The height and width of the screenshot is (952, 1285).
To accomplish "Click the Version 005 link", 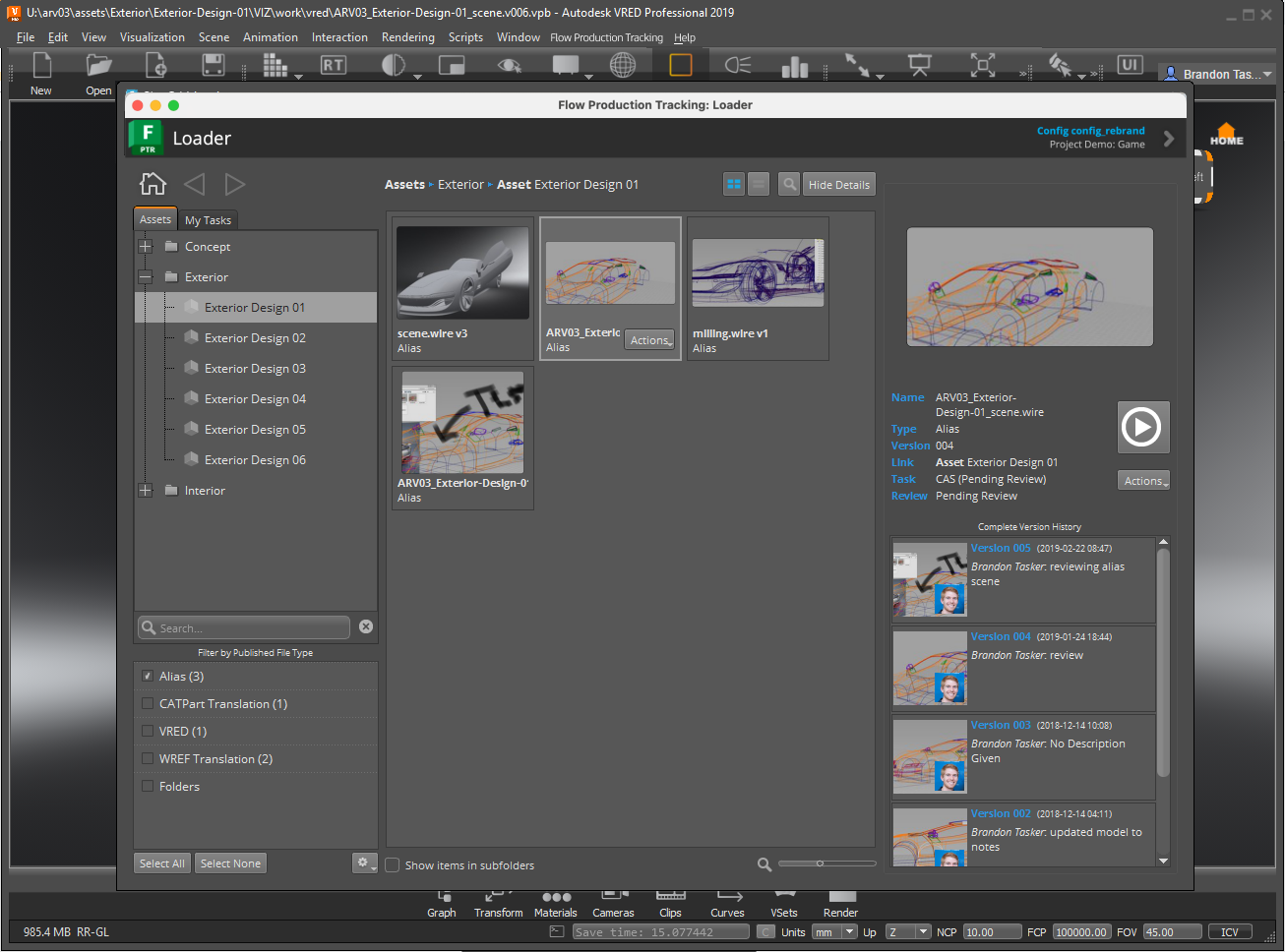I will click(x=1001, y=548).
